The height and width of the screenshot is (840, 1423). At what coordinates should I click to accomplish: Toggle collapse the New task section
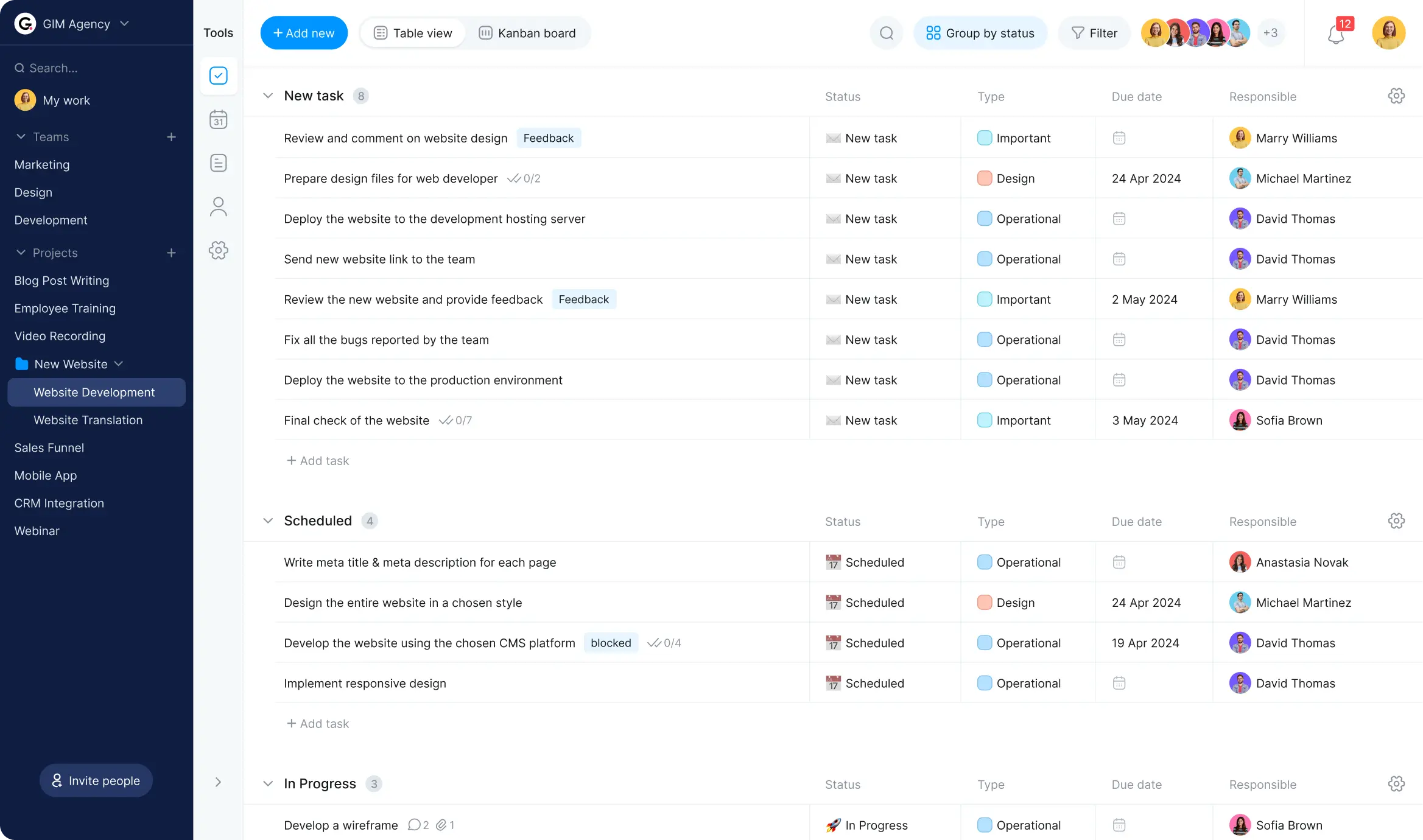[267, 96]
